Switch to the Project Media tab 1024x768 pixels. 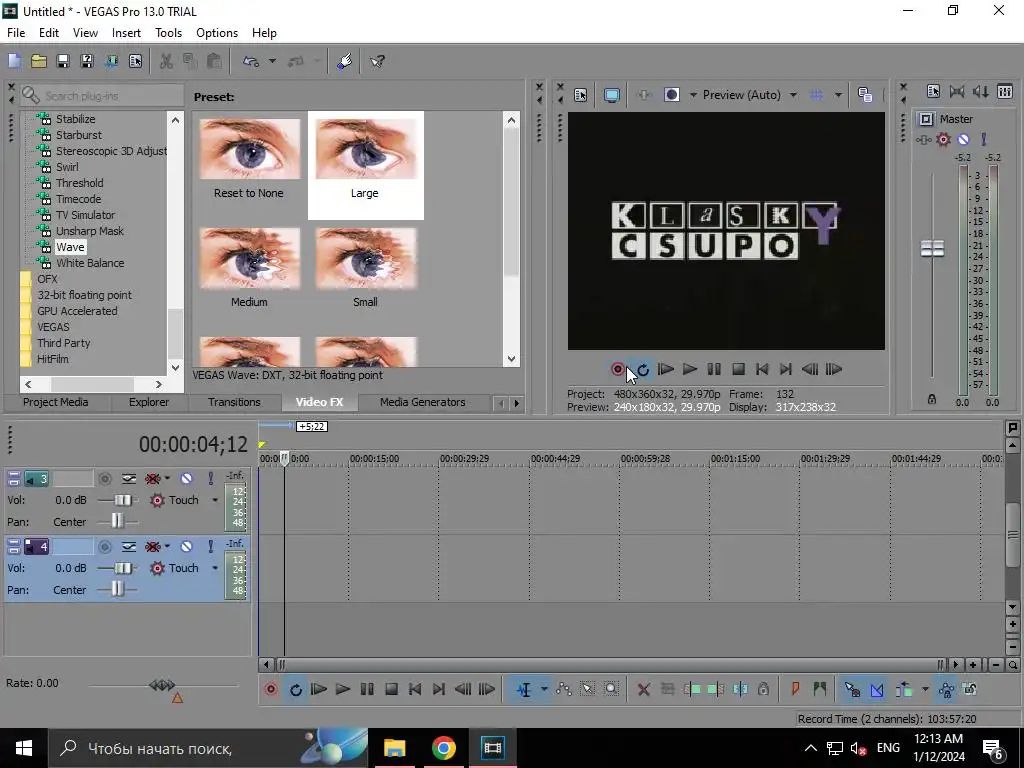[56, 402]
